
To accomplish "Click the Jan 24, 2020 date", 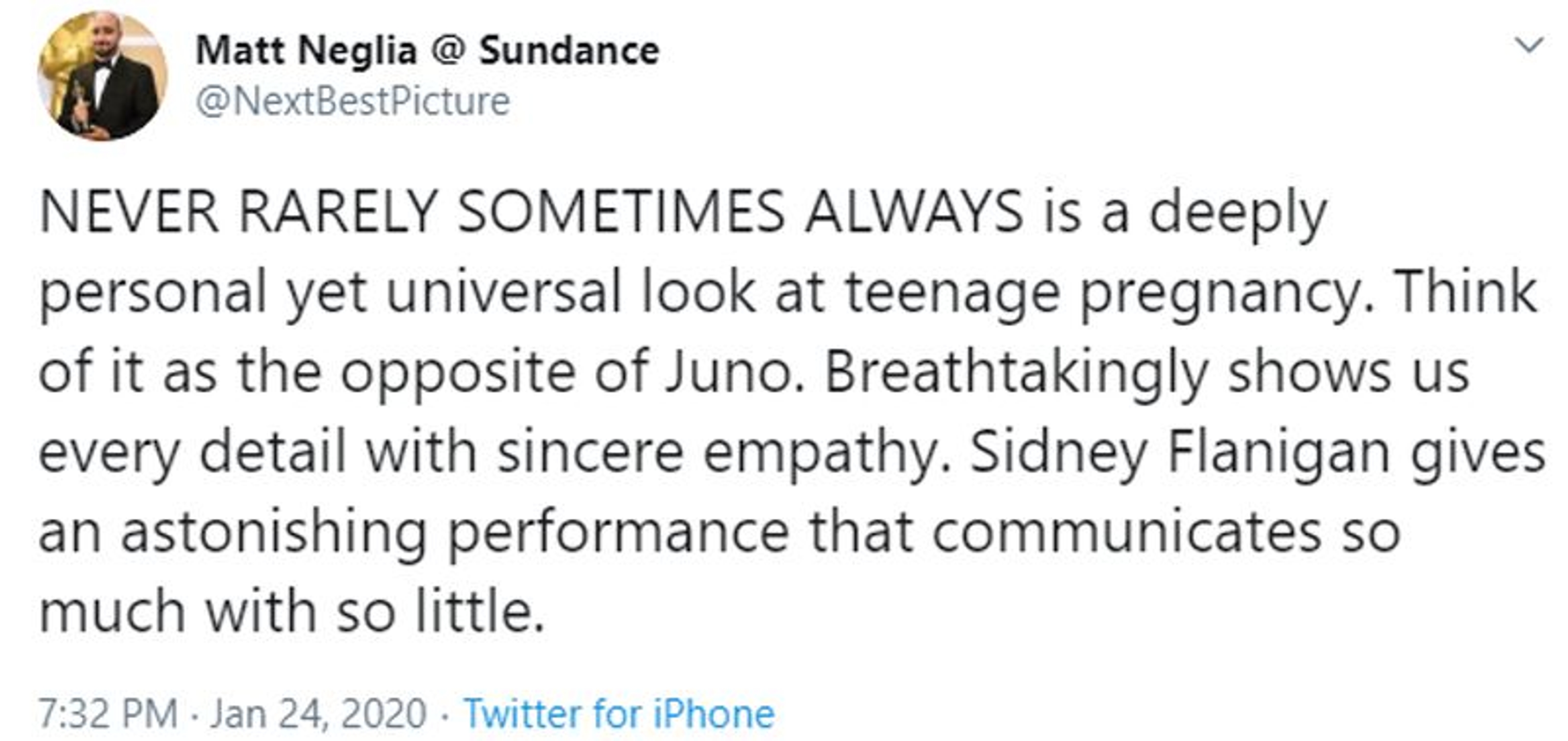I will pyautogui.click(x=318, y=713).
